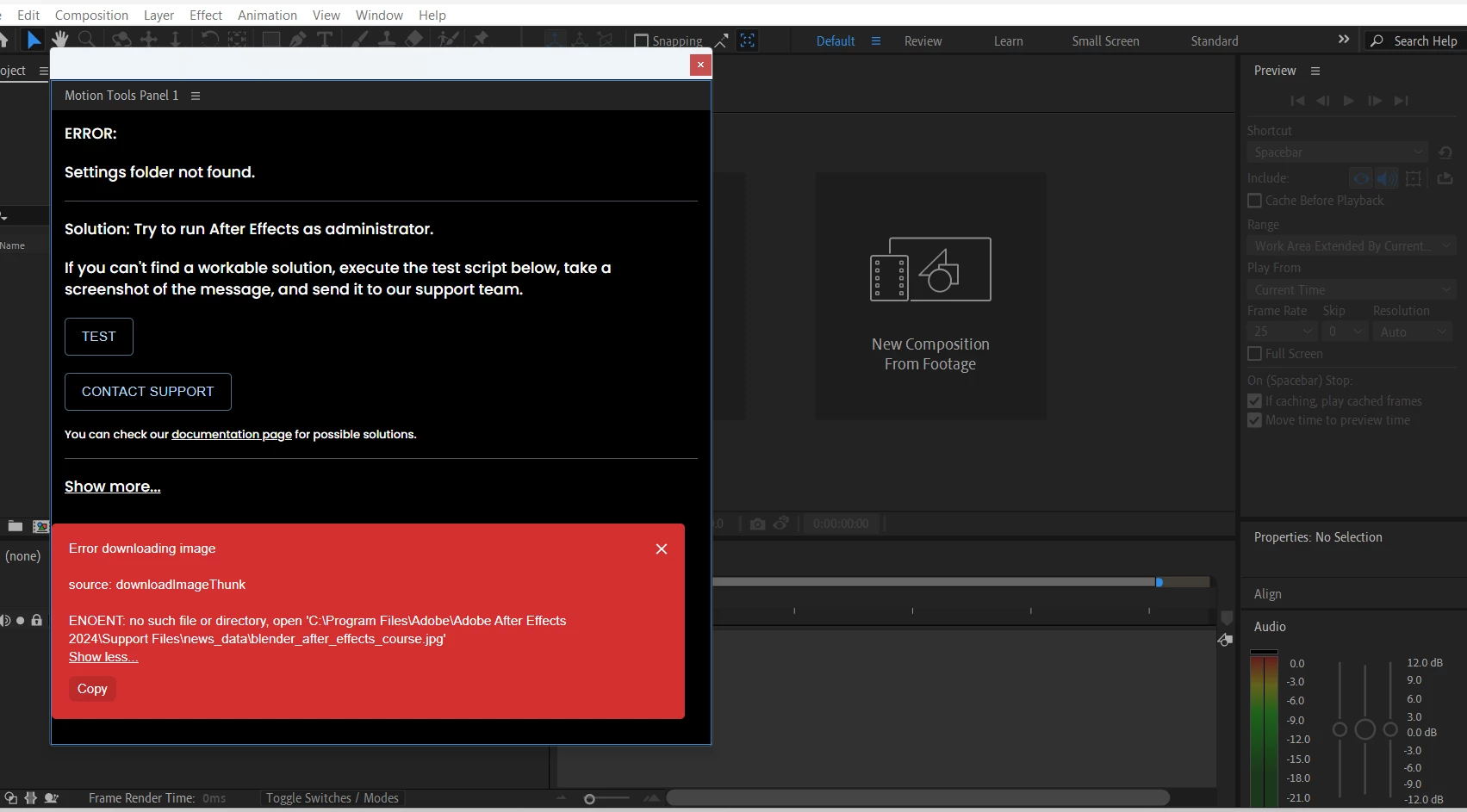Viewport: 1467px width, 812px height.
Task: Click Toggle Switches / Modes
Action: click(333, 798)
